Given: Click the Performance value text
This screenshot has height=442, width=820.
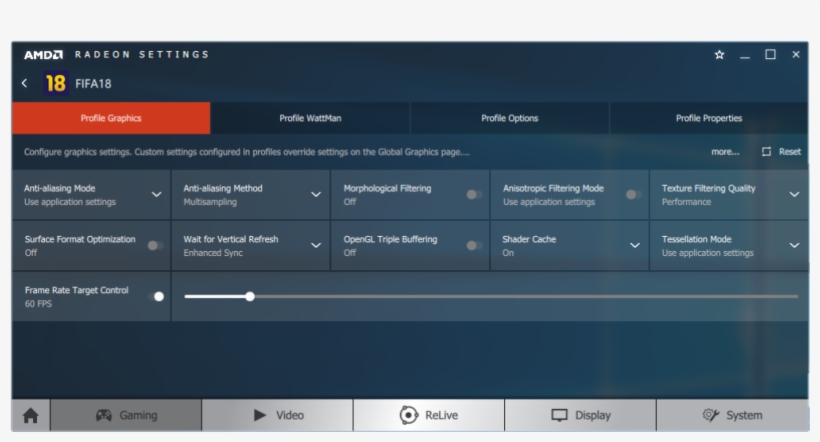Looking at the screenshot, I should (x=686, y=202).
